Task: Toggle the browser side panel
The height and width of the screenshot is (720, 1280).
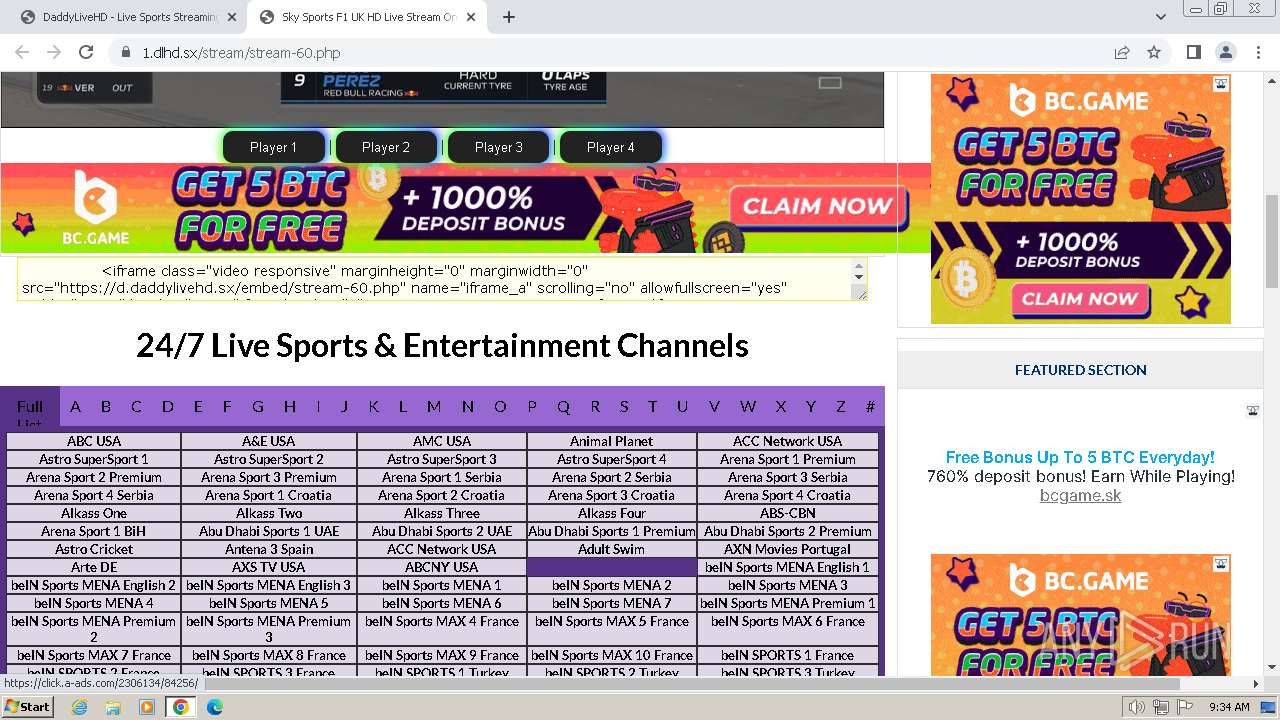Action: click(x=1194, y=52)
